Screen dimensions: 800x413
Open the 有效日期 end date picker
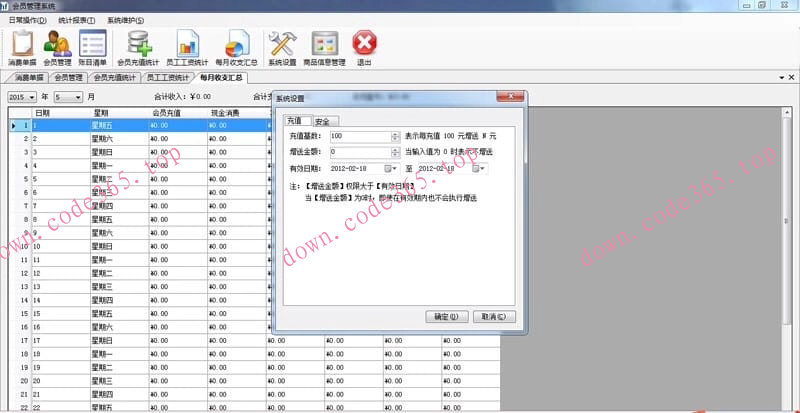tap(479, 168)
